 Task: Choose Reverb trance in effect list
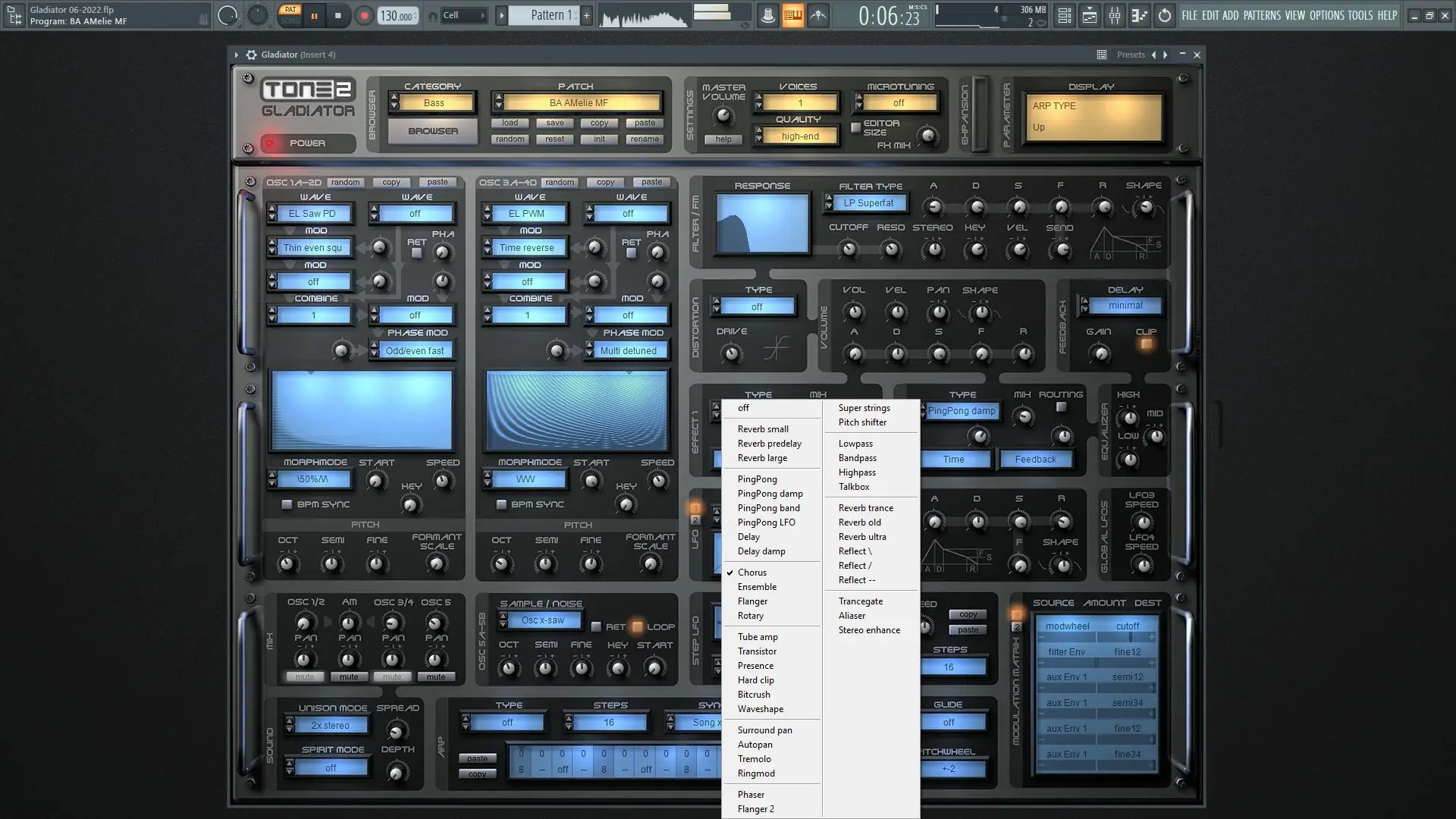(865, 508)
